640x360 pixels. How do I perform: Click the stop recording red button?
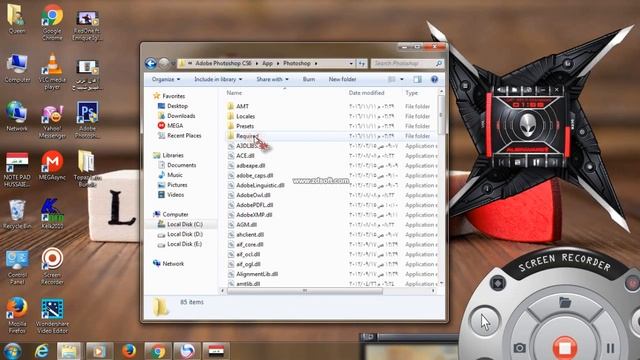pos(564,347)
